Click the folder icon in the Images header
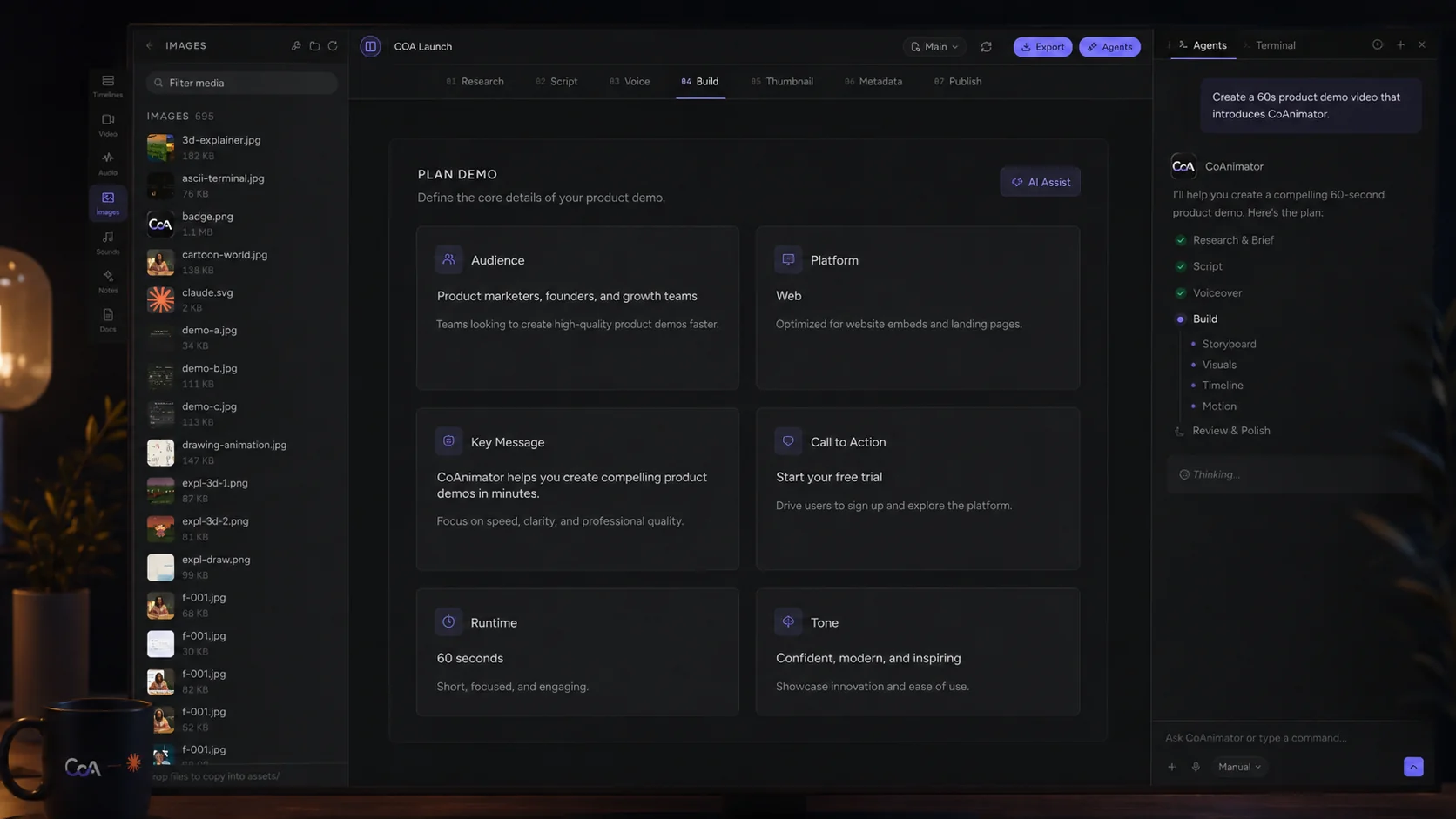The width and height of the screenshot is (1456, 819). click(x=314, y=46)
